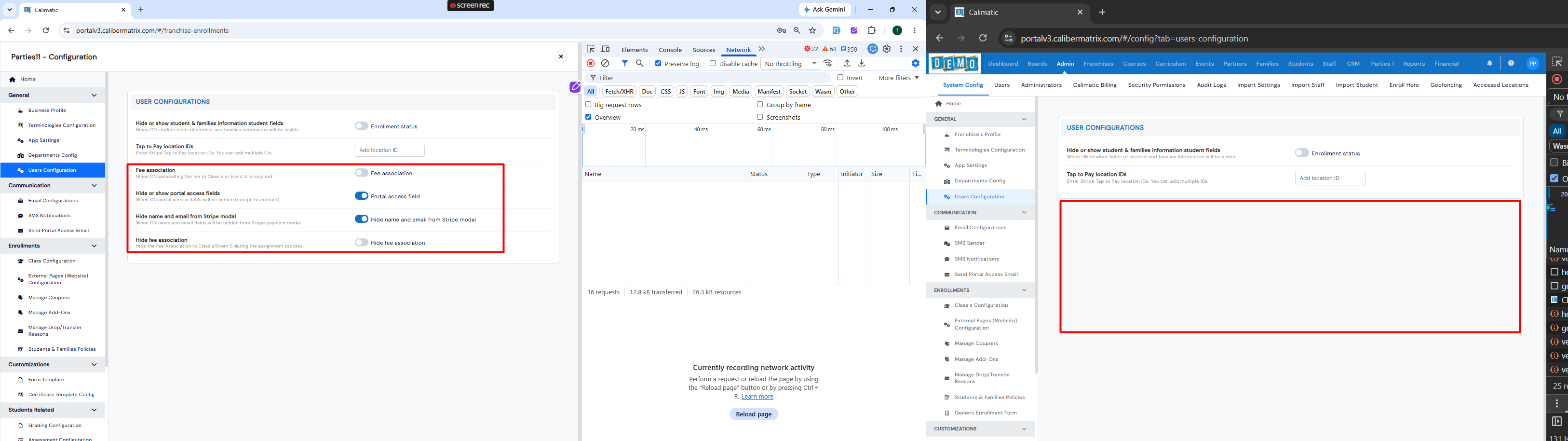This screenshot has width=1568, height=441.
Task: Click the Reload page button
Action: coord(754,414)
